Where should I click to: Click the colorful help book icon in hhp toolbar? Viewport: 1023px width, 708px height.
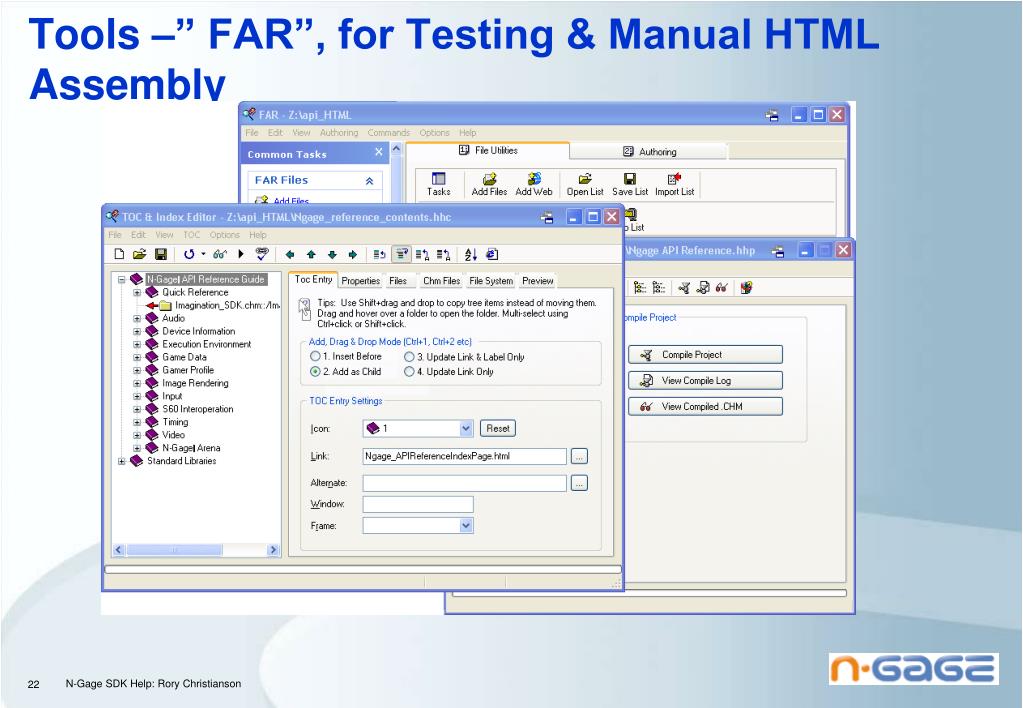click(x=746, y=288)
